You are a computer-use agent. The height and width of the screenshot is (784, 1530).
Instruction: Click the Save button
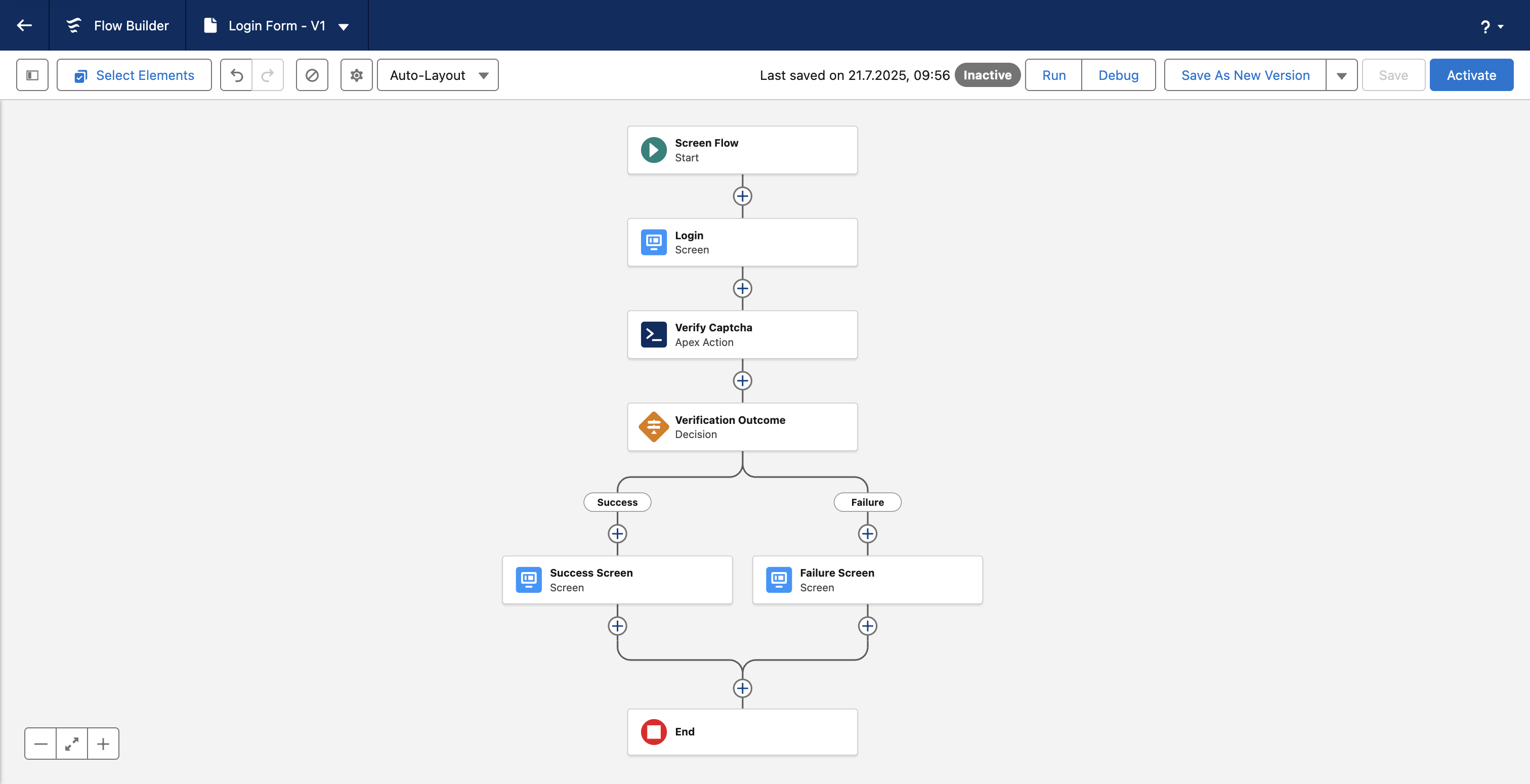pos(1393,75)
